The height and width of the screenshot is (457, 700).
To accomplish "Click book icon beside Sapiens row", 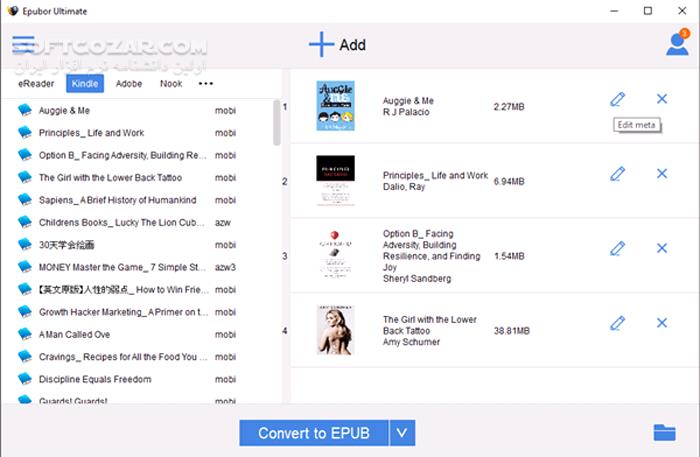I will tap(25, 199).
